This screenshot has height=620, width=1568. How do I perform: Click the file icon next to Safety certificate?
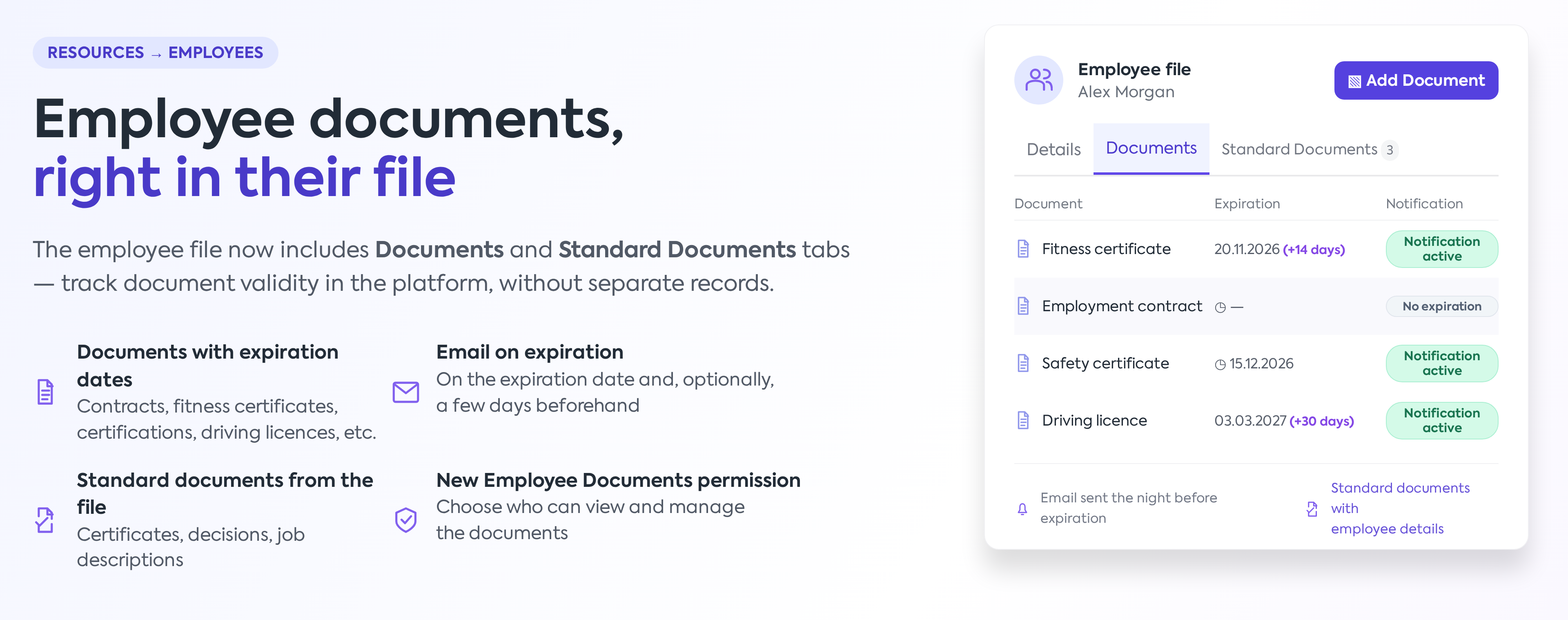1023,363
